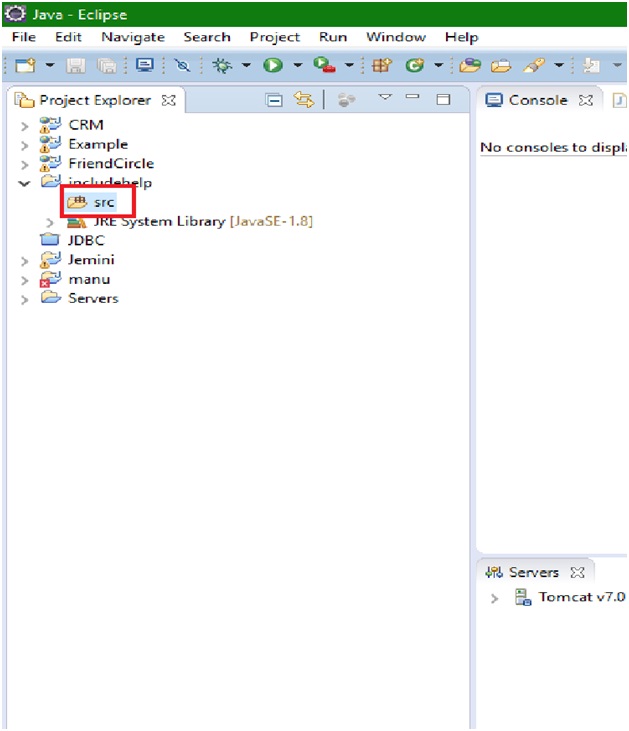The image size is (629, 731).
Task: Open the Search menu
Action: (x=207, y=37)
